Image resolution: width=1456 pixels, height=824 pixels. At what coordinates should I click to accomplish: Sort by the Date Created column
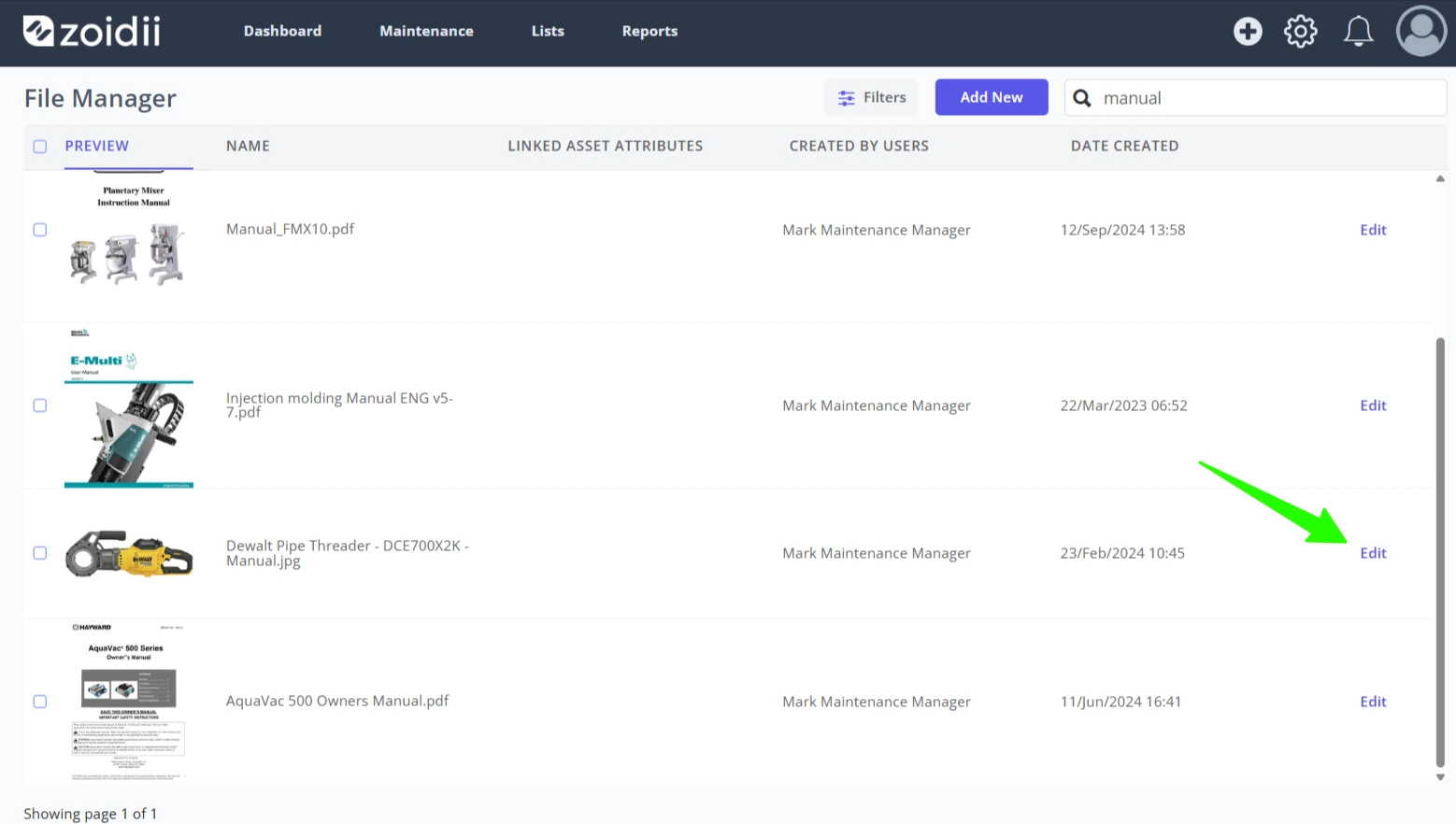(1124, 146)
